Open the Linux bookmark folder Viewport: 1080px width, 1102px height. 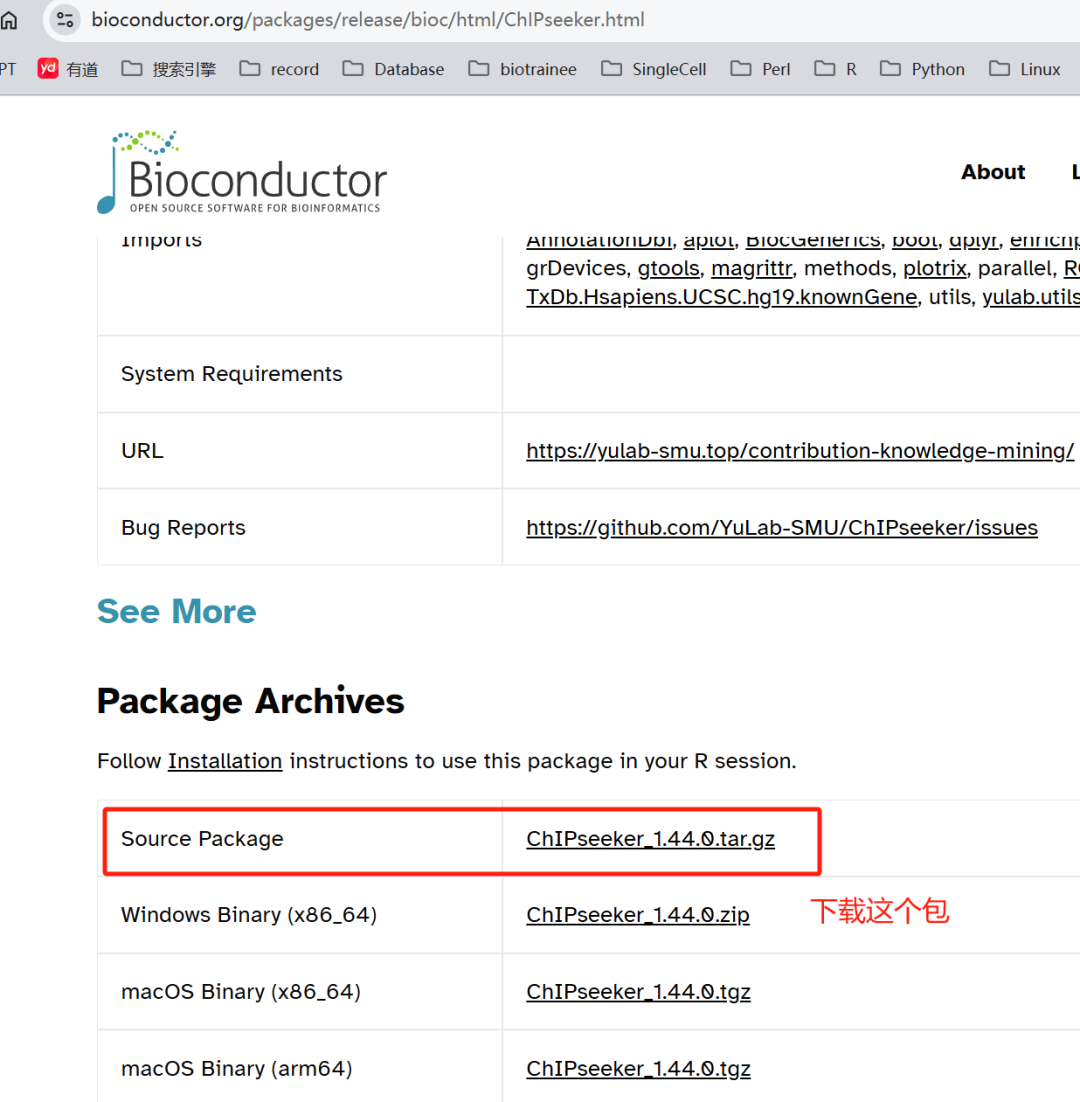pyautogui.click(x=1024, y=69)
